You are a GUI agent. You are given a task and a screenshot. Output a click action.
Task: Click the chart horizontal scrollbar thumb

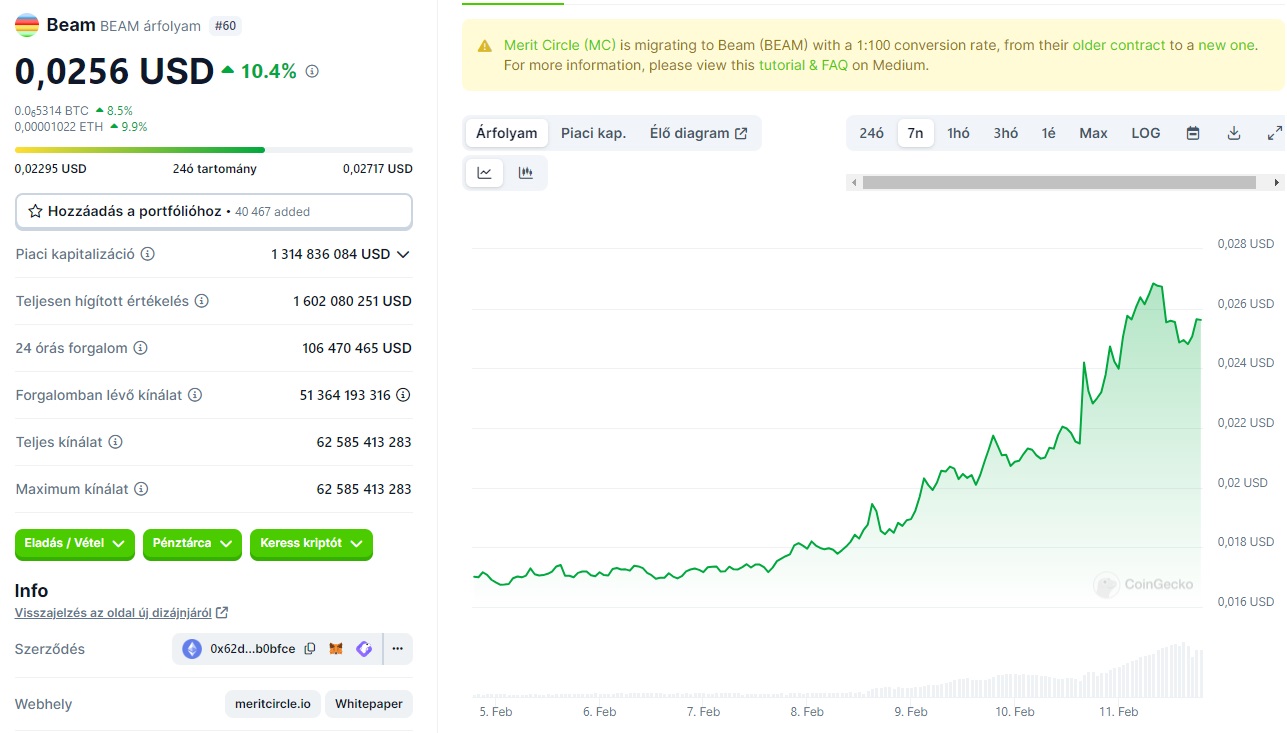(x=1059, y=182)
